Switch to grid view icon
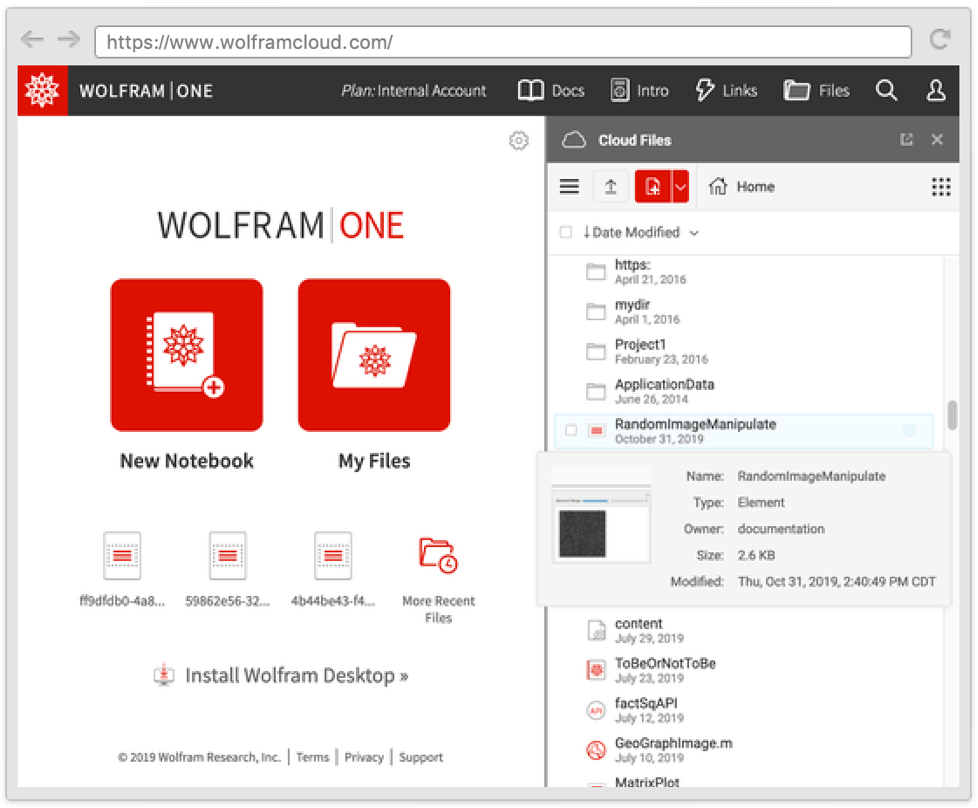 click(940, 187)
